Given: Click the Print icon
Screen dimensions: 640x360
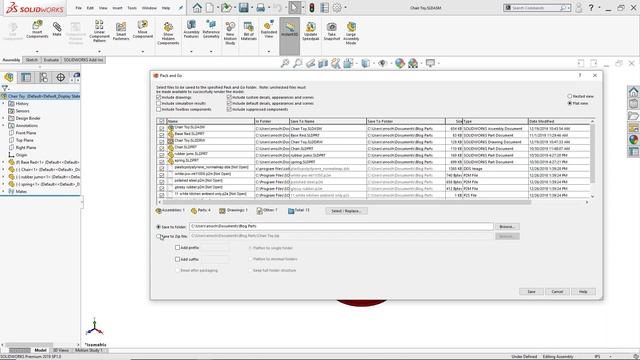Looking at the screenshot, I should tap(260, 8).
